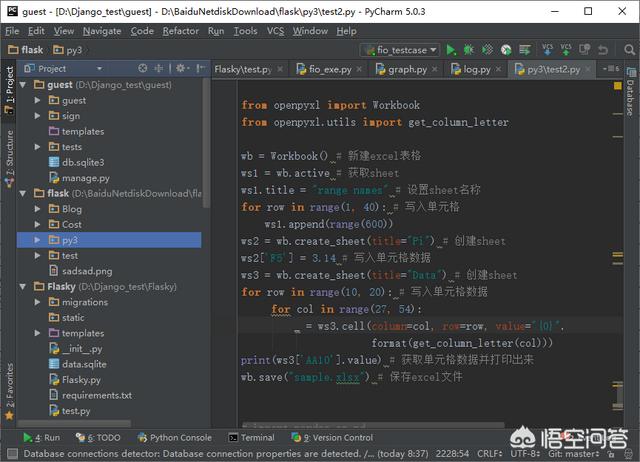Close the Flasky\test.py tab
The width and height of the screenshot is (640, 462).
click(280, 69)
